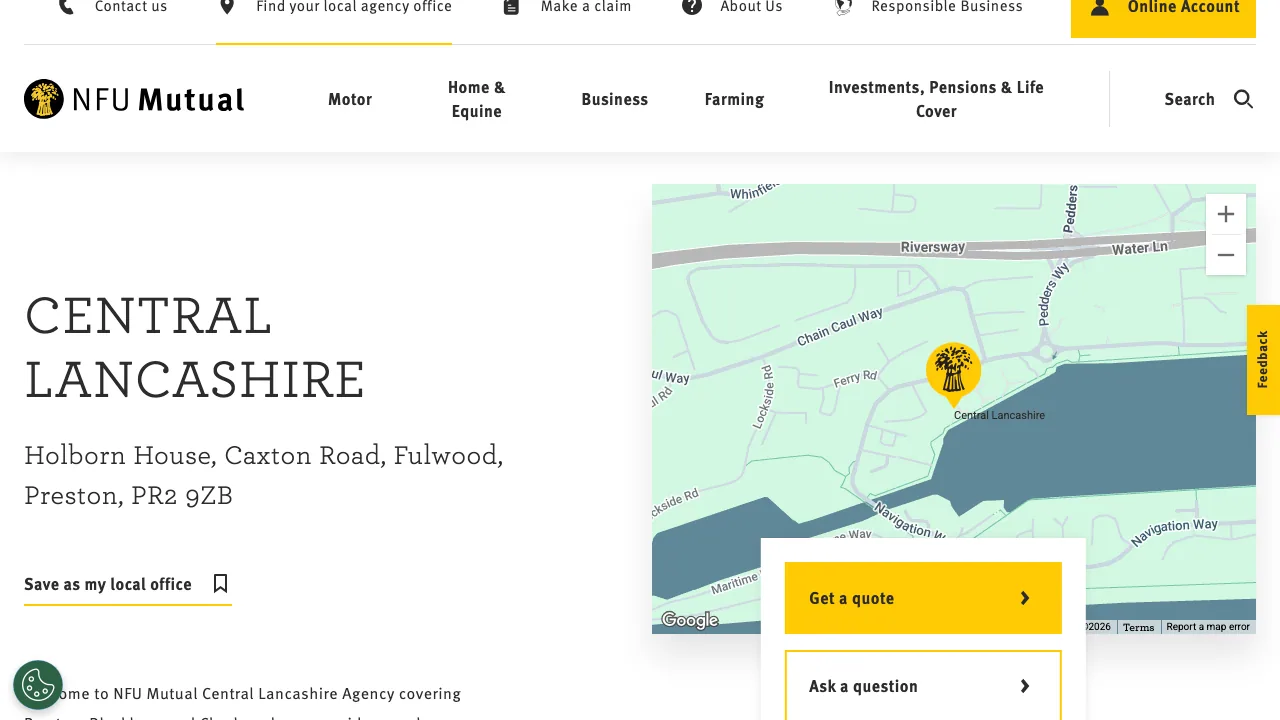Expand the Get a quote chevron arrow
Image resolution: width=1280 pixels, height=720 pixels.
[x=1024, y=598]
